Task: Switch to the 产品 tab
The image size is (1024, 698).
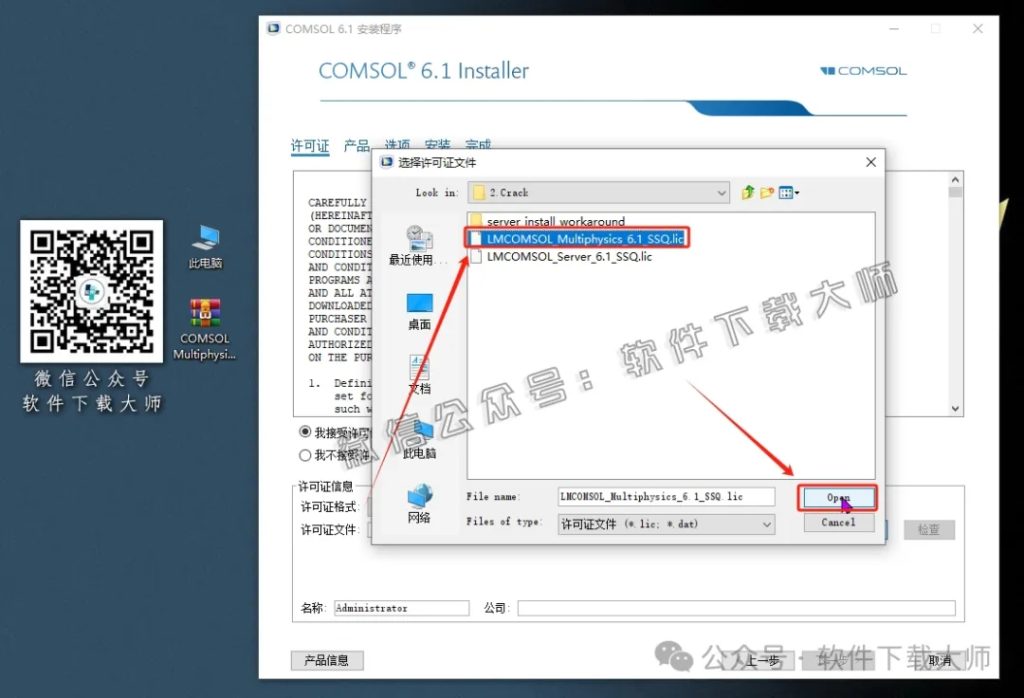Action: (355, 145)
